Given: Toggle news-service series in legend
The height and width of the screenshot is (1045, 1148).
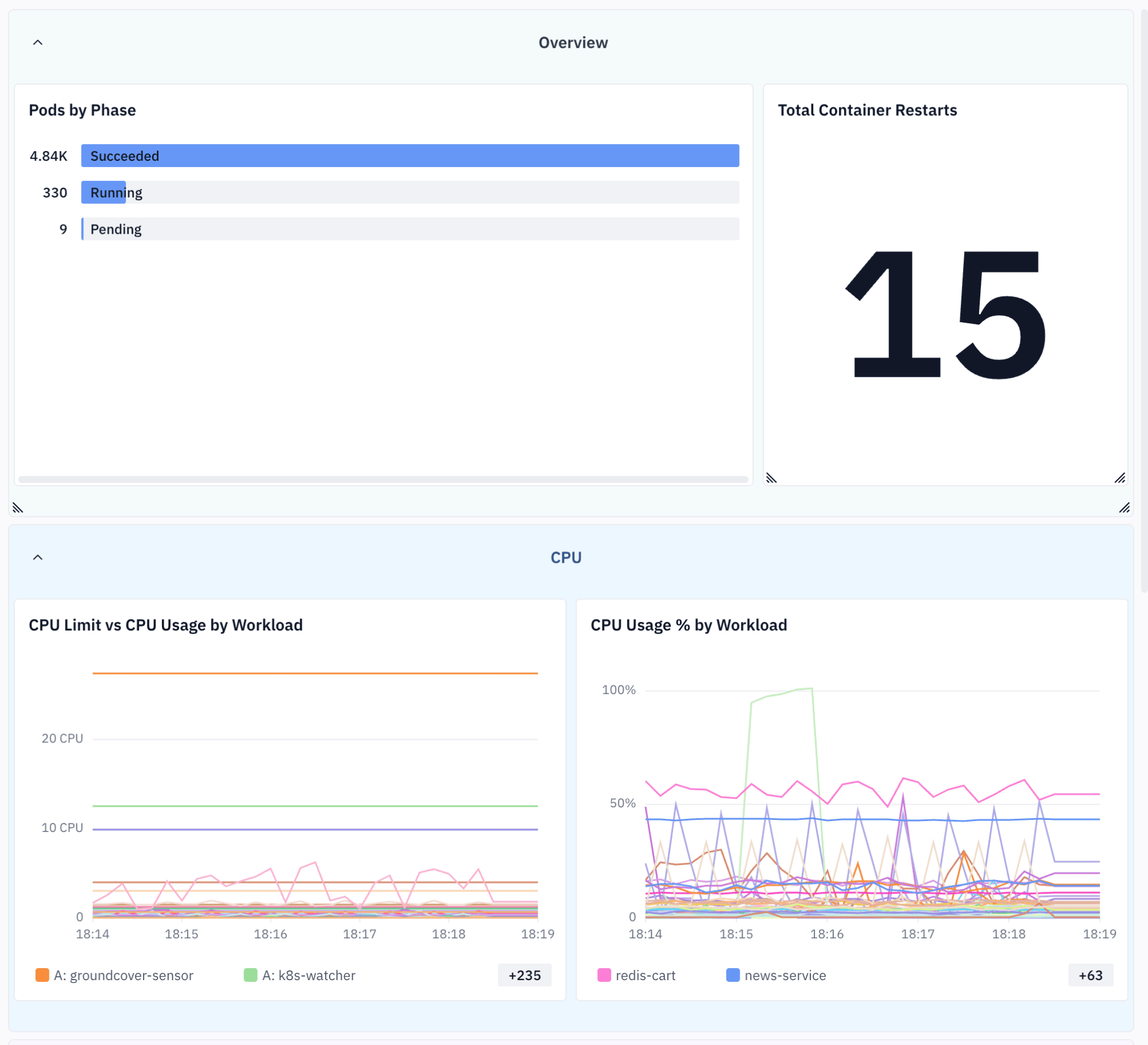Looking at the screenshot, I should coord(776,976).
